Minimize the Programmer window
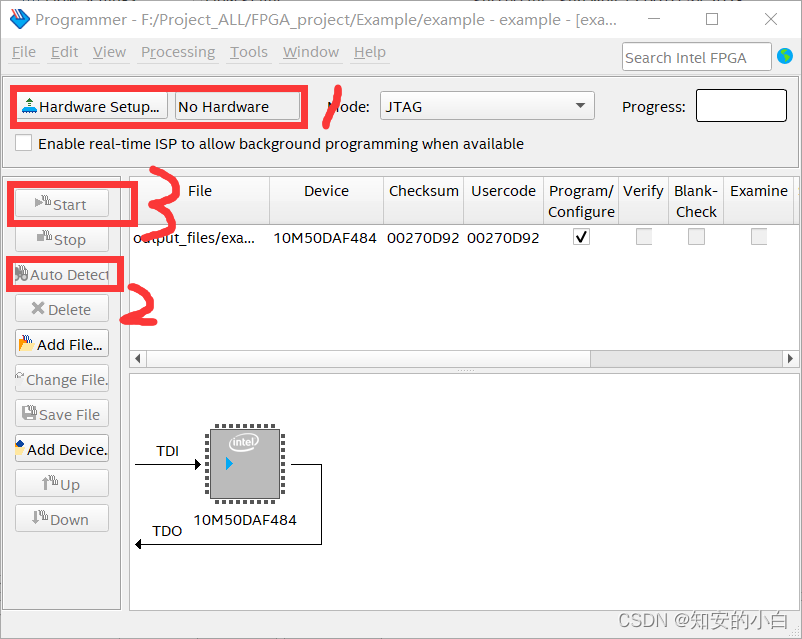Screen dimensions: 802x639 (x=654, y=19)
